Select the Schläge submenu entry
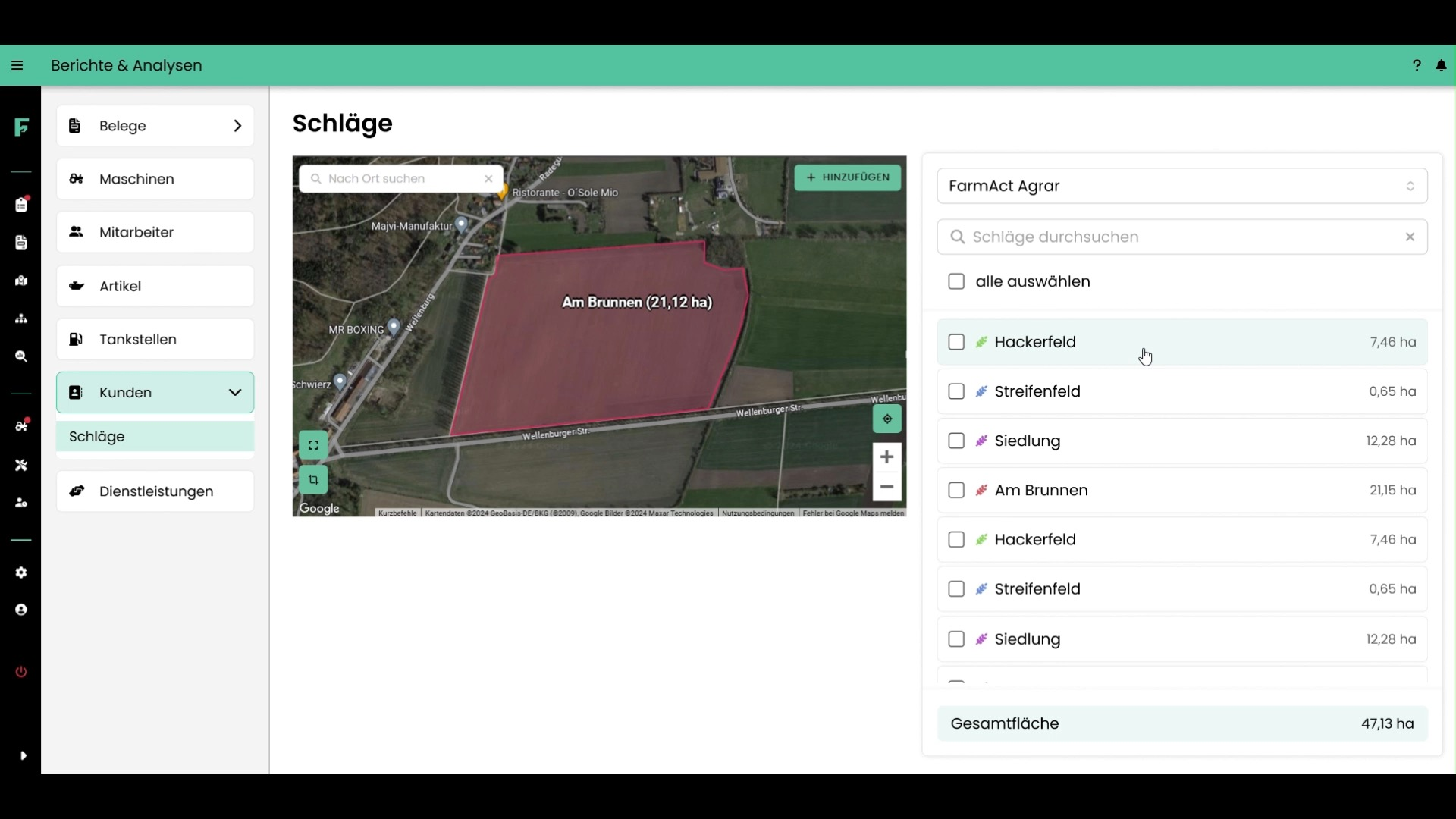 (155, 437)
